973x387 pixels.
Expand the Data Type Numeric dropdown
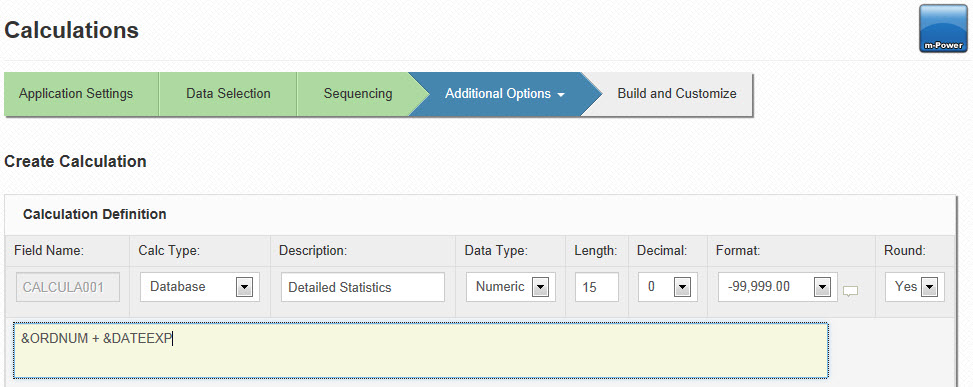(540, 287)
